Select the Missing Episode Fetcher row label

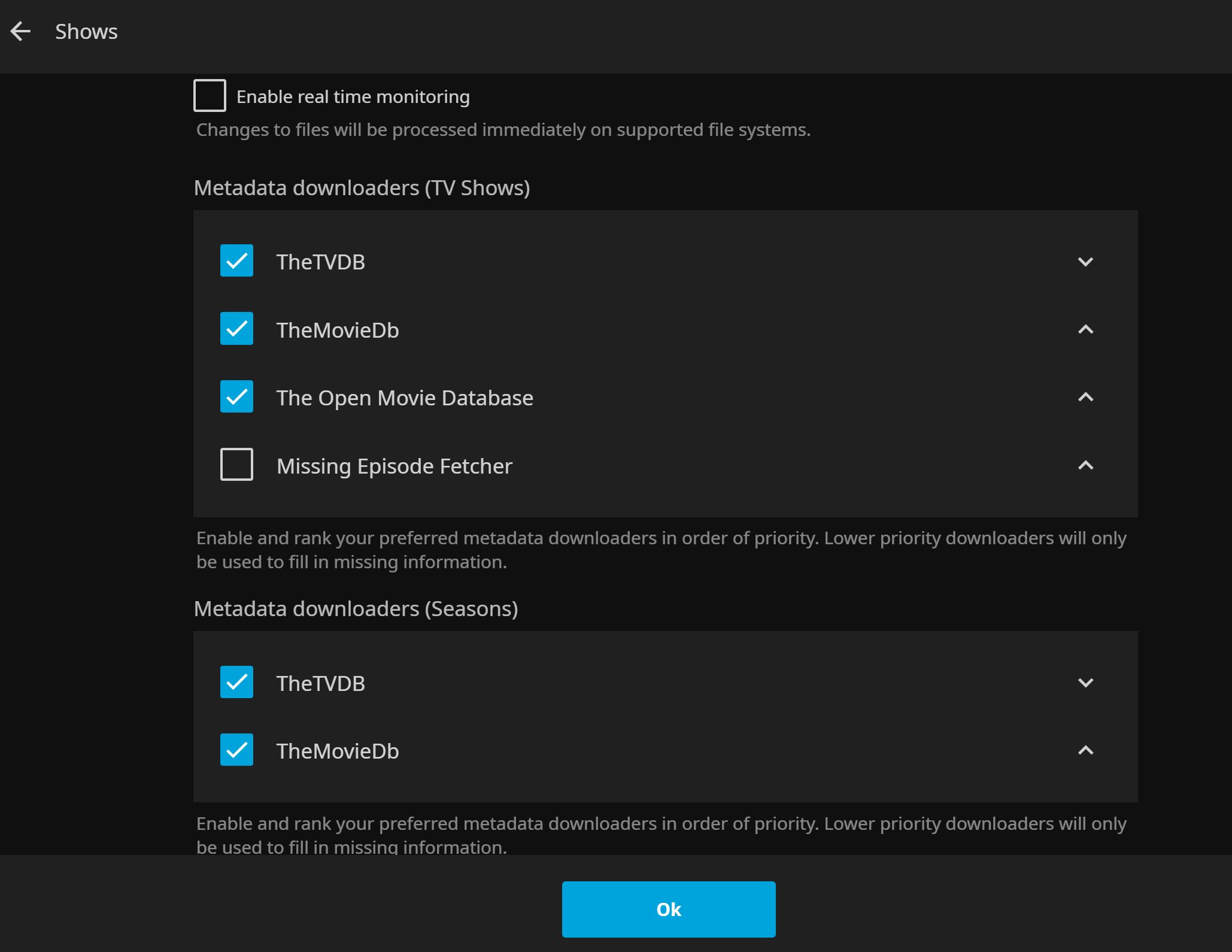pos(394,466)
